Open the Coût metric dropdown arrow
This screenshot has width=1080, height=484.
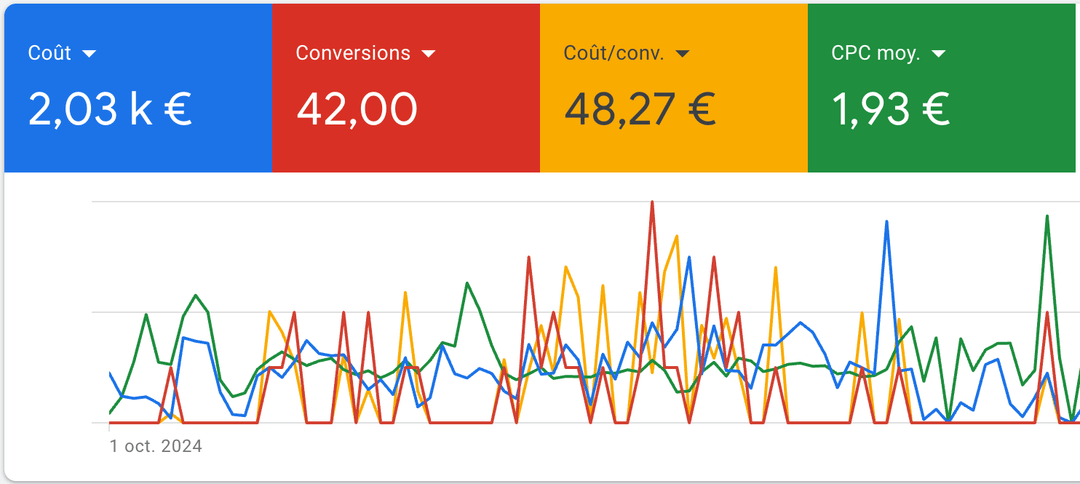point(89,54)
